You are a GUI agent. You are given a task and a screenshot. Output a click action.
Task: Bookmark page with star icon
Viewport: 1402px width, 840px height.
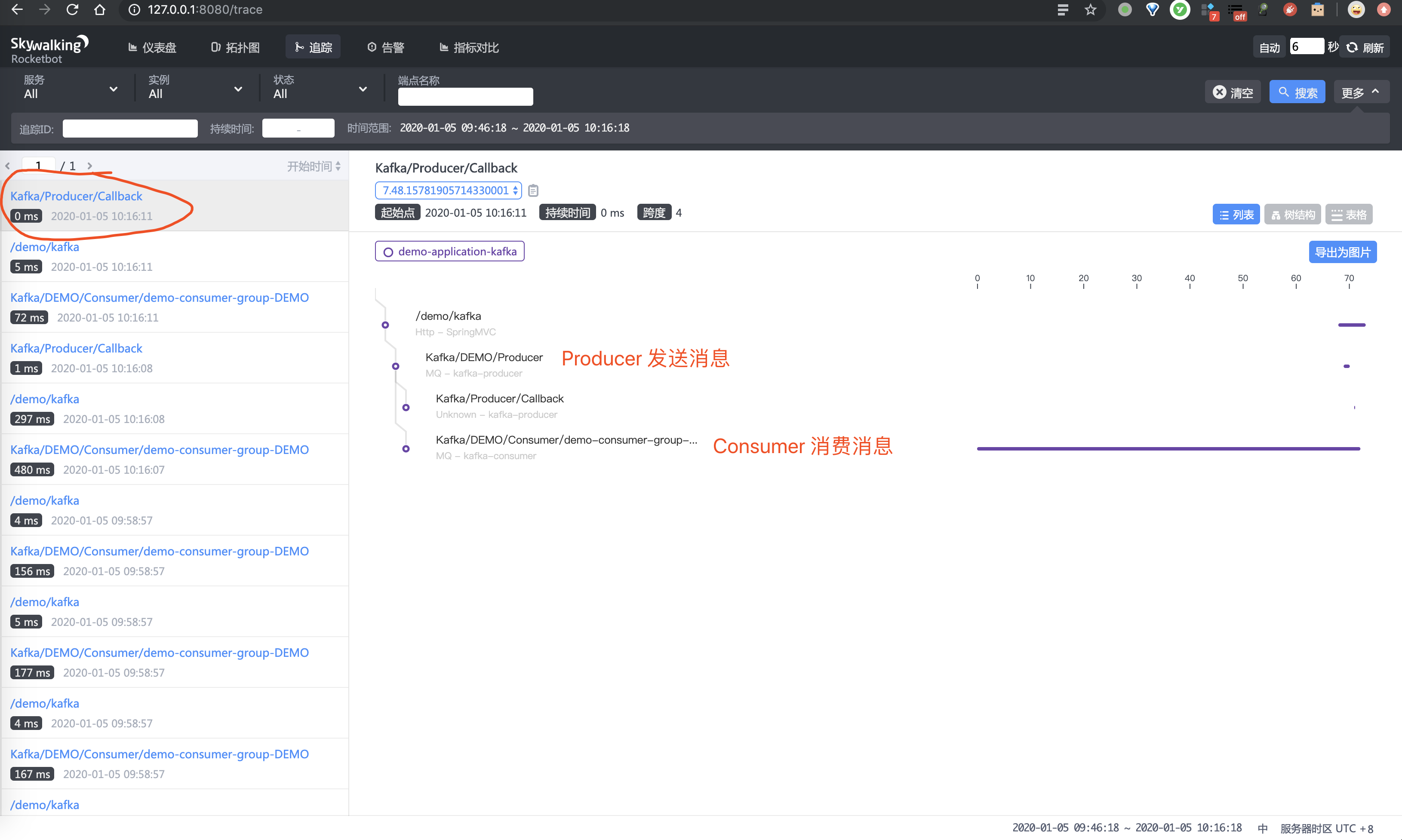click(1090, 9)
